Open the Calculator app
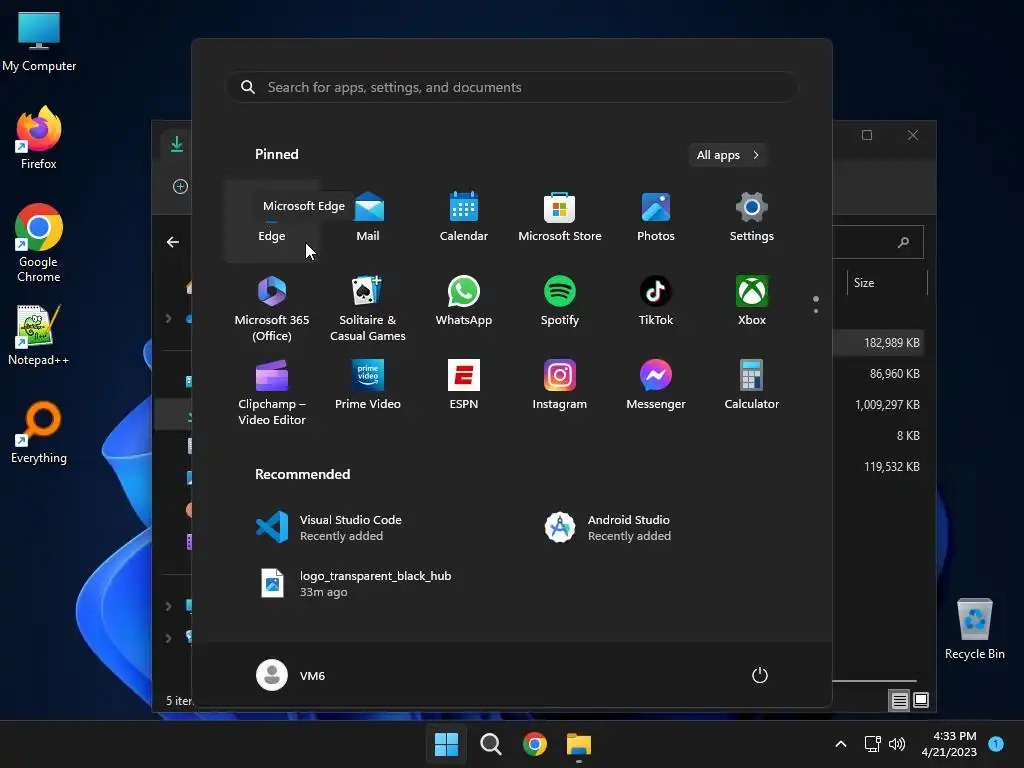 pyautogui.click(x=752, y=385)
